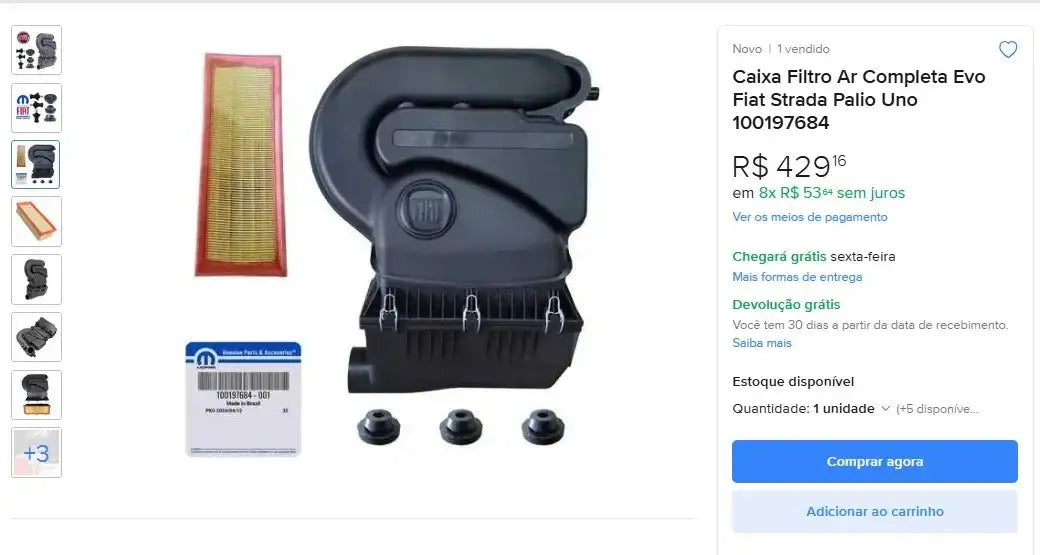Click Comprar agora button
1040x555 pixels.
pos(874,462)
